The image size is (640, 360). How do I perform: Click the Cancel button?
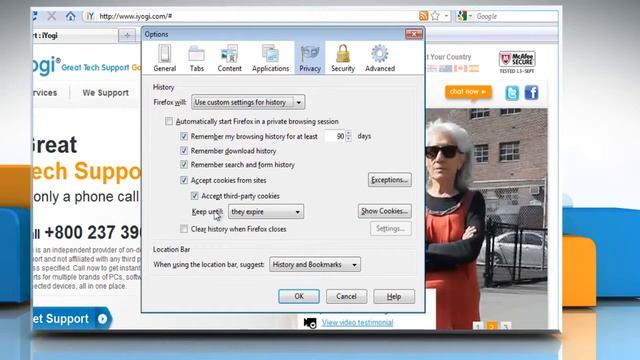click(346, 296)
